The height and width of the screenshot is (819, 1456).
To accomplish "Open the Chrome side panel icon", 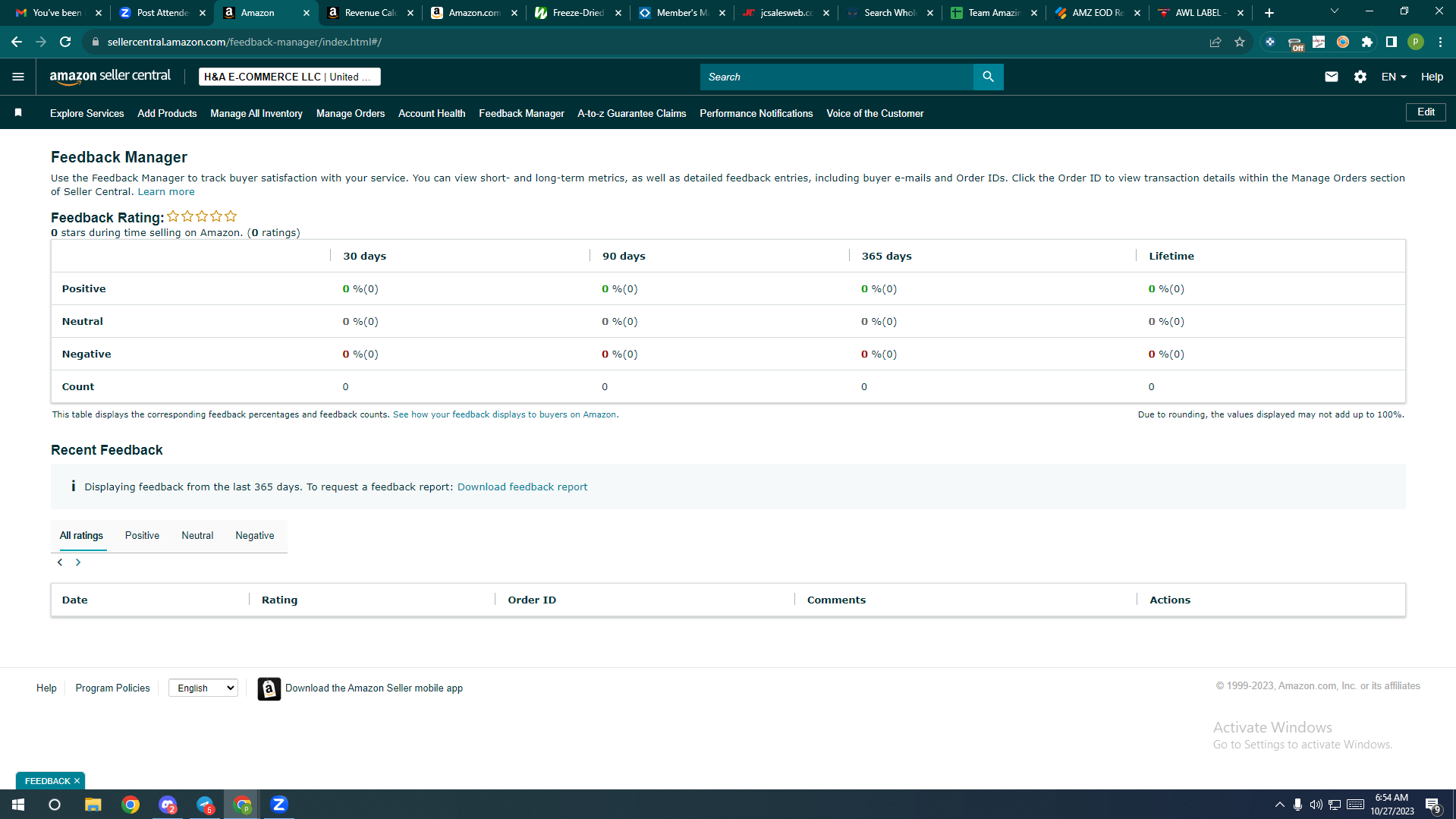I will [x=1392, y=42].
